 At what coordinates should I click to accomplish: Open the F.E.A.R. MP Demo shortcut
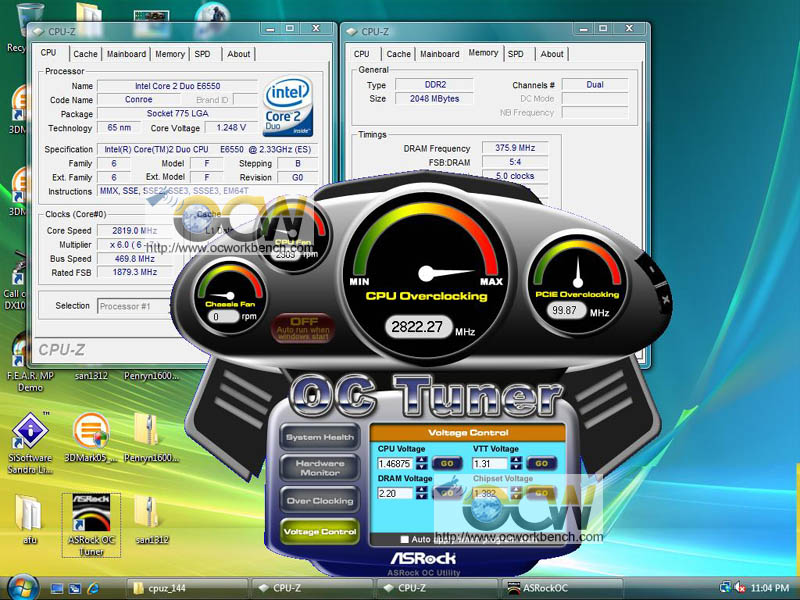[30, 365]
